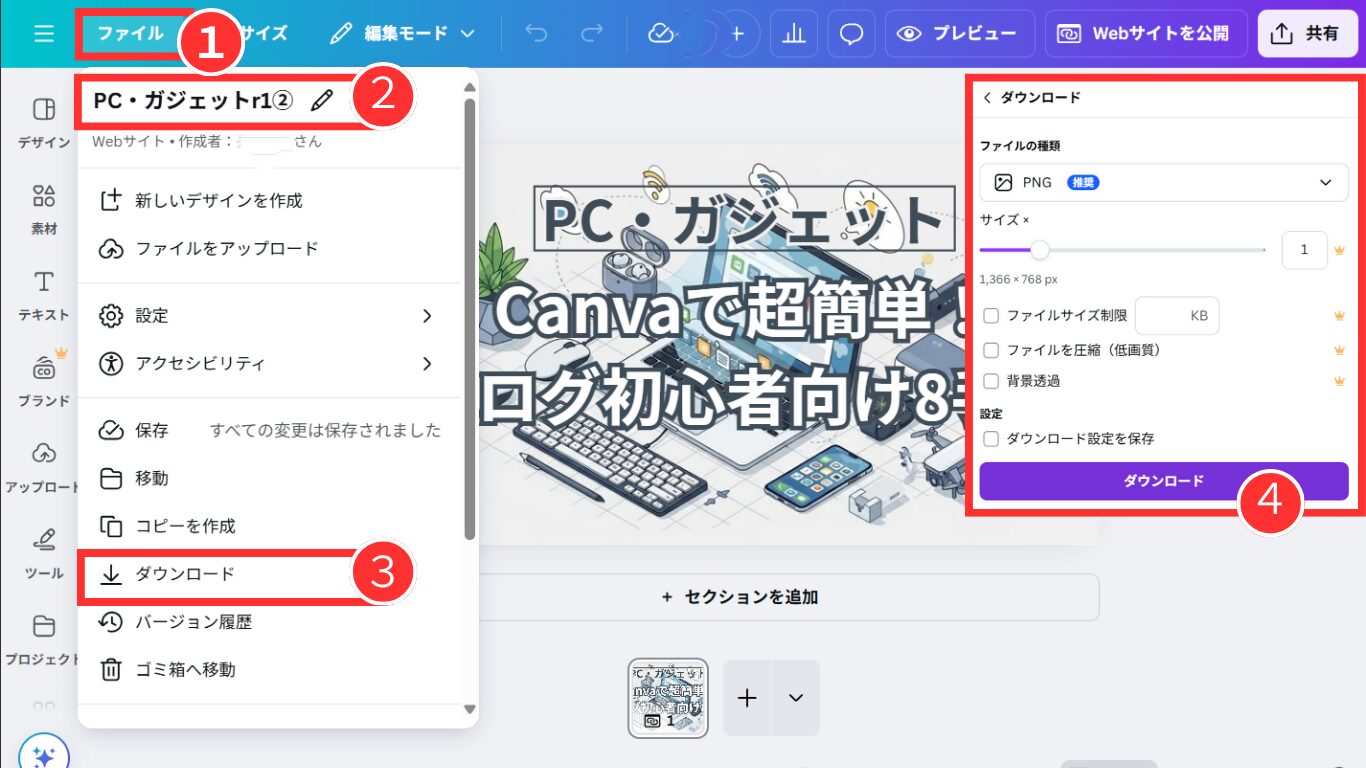Click the purple ダウンロード button
The image size is (1366, 768).
[1164, 481]
